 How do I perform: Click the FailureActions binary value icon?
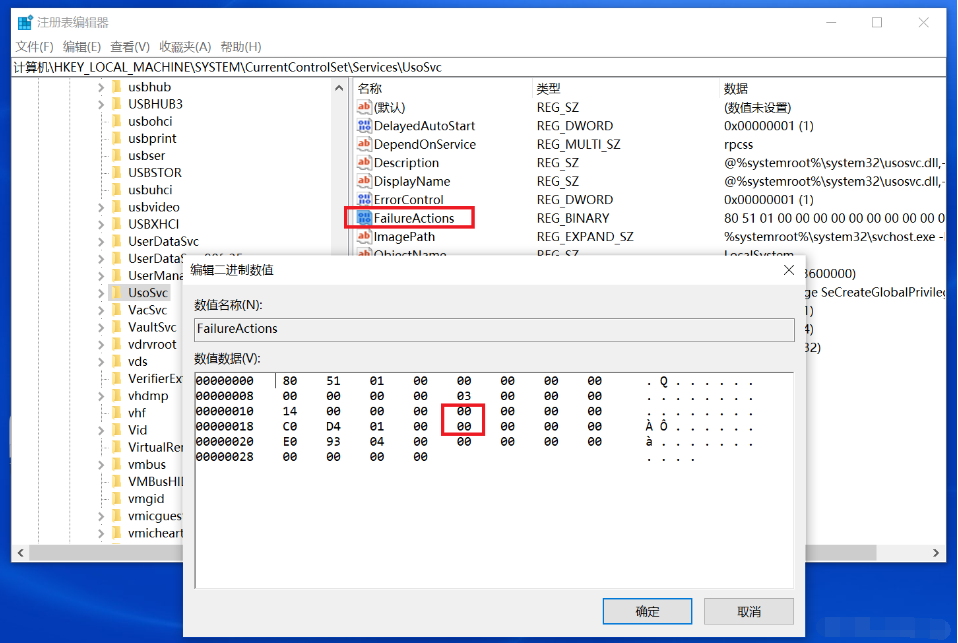(364, 218)
